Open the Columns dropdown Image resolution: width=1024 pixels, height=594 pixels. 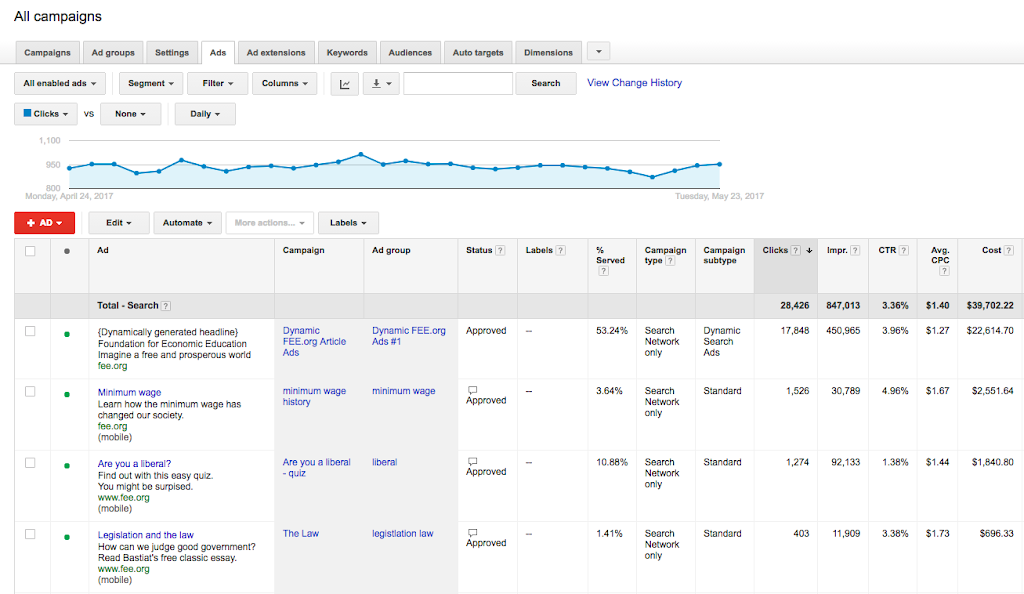[x=285, y=84]
